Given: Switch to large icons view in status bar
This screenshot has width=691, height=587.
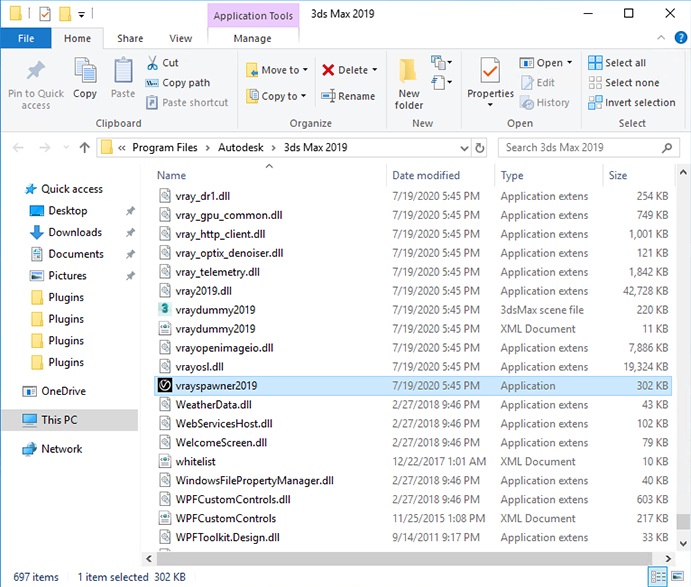Looking at the screenshot, I should [x=677, y=577].
